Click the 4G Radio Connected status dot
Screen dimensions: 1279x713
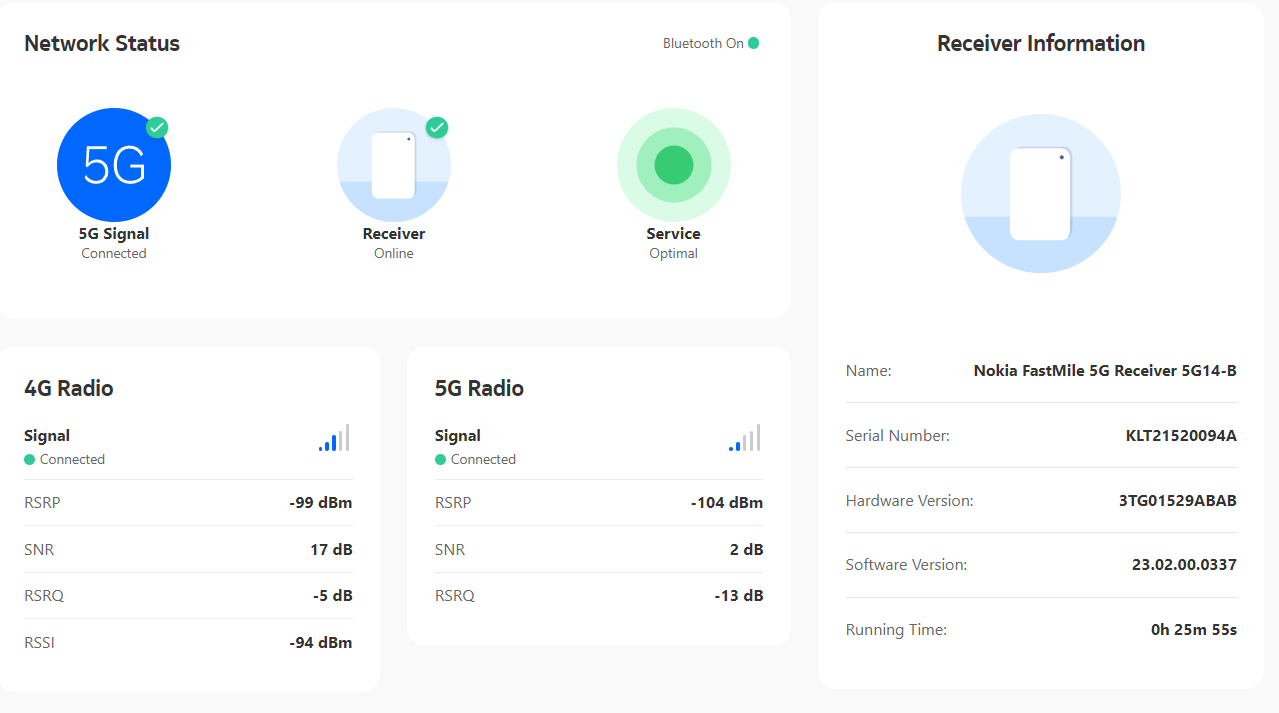(30, 459)
